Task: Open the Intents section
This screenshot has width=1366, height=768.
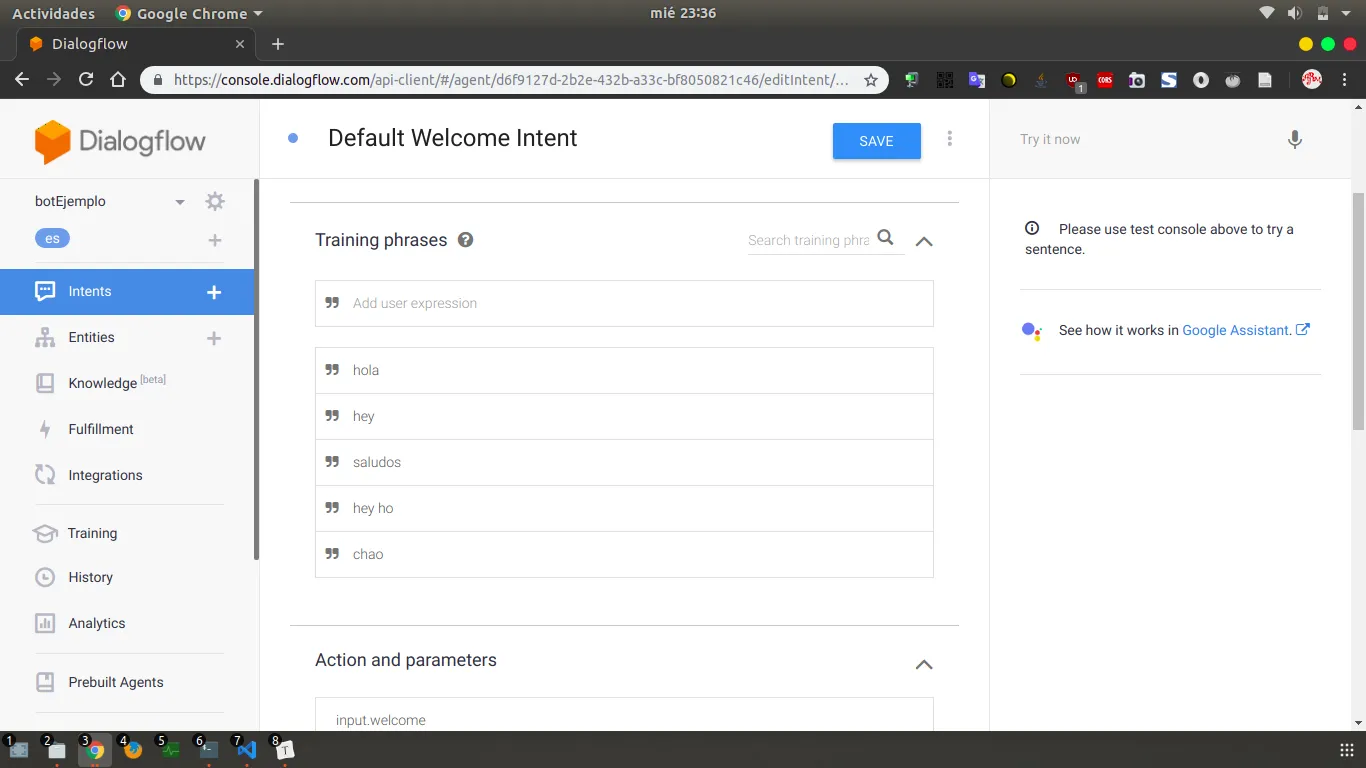Action: pos(90,291)
